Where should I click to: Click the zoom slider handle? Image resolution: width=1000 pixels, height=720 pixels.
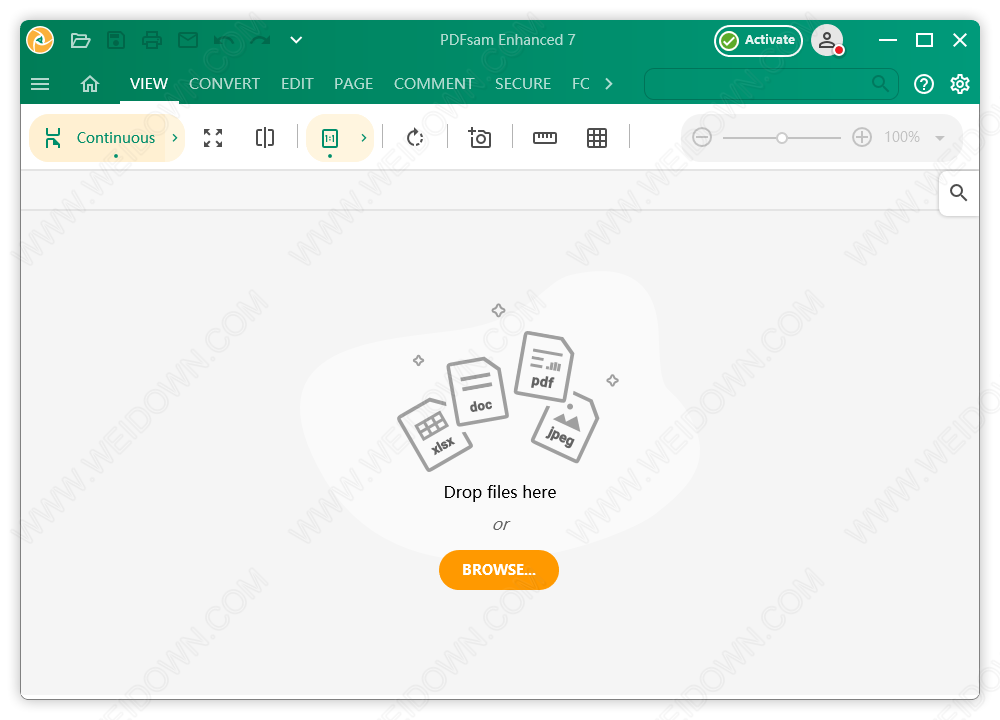pyautogui.click(x=781, y=138)
